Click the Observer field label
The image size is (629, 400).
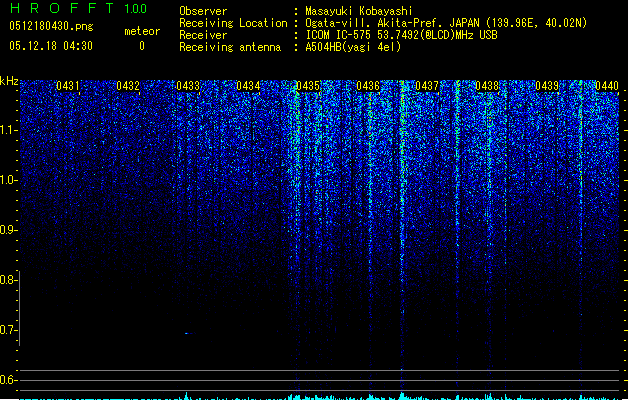coord(203,11)
